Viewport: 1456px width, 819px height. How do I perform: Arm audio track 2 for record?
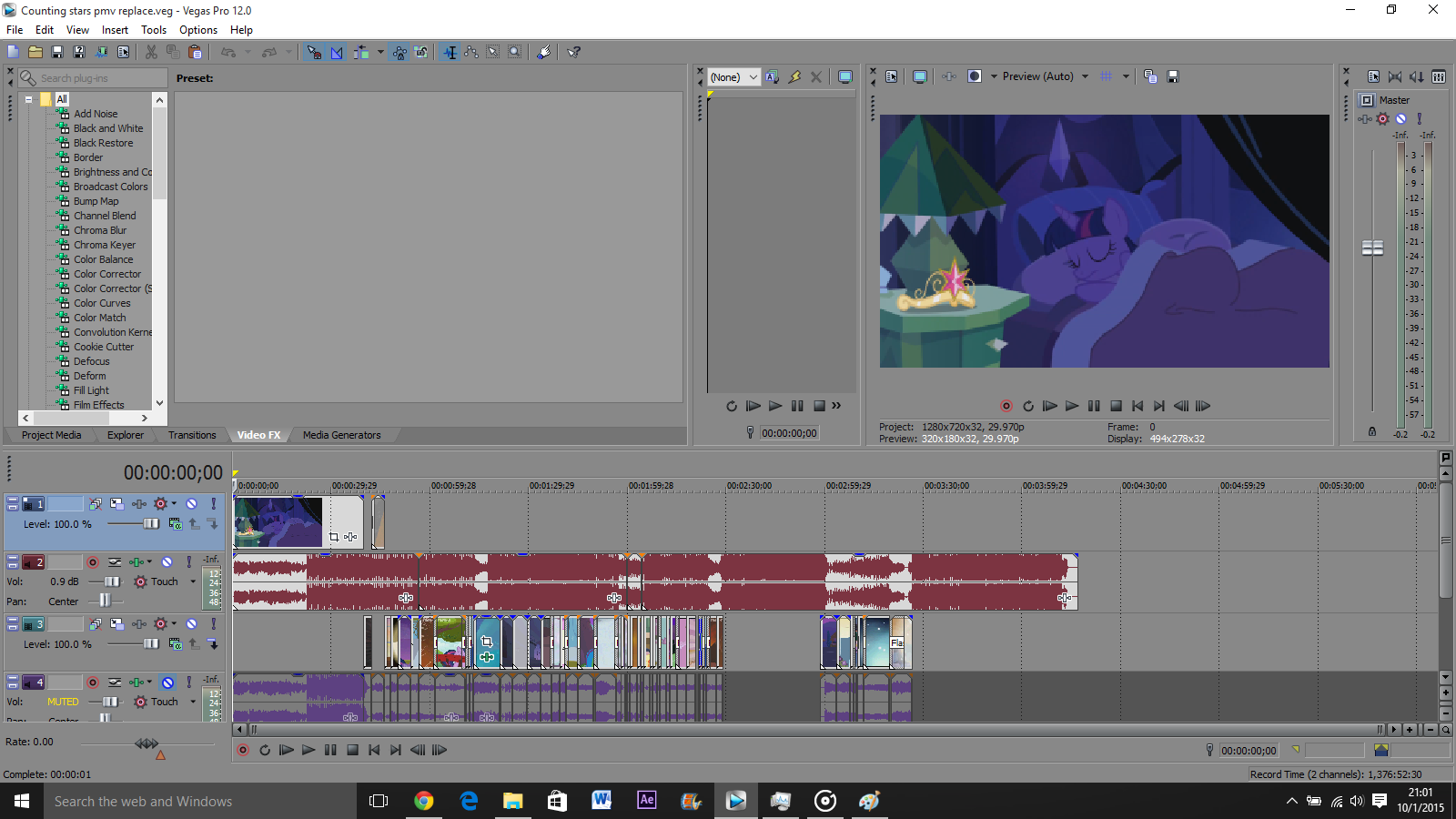pyautogui.click(x=93, y=562)
